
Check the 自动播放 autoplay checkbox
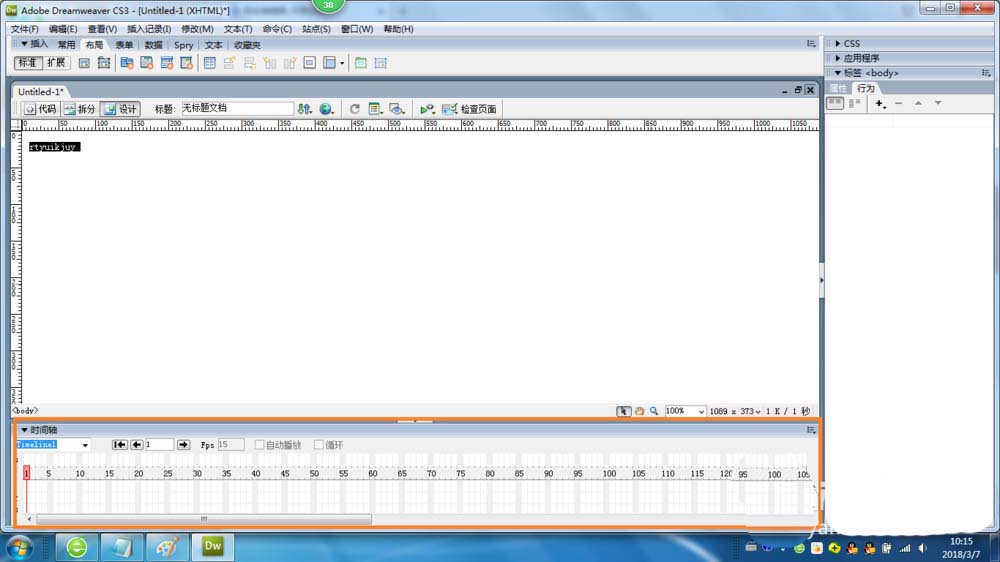pos(259,445)
